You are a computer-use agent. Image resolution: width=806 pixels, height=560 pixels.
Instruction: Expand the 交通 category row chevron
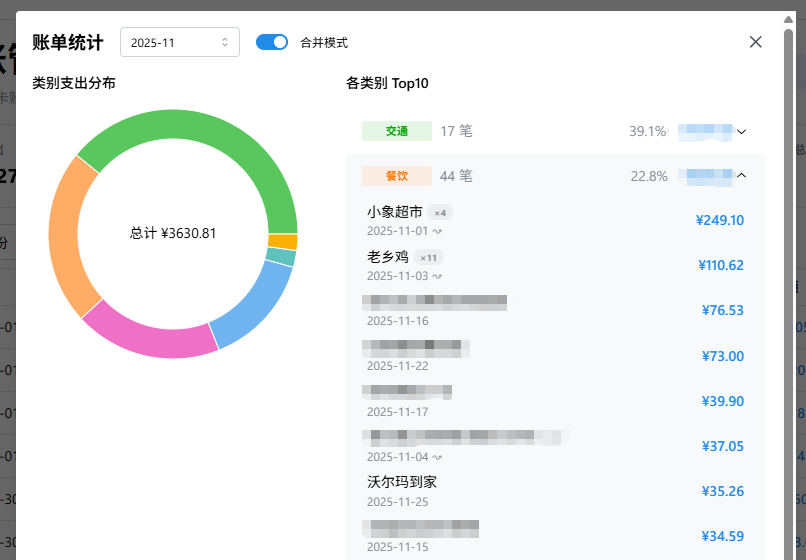coord(741,131)
